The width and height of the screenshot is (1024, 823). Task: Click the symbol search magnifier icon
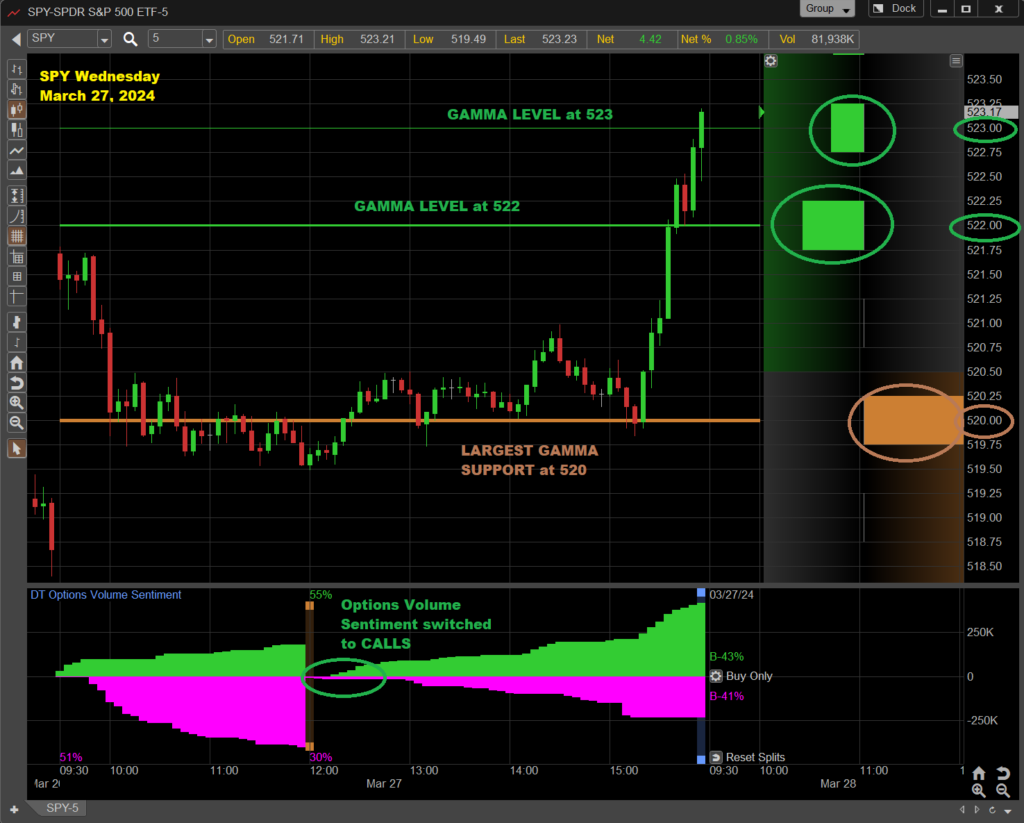click(x=130, y=39)
